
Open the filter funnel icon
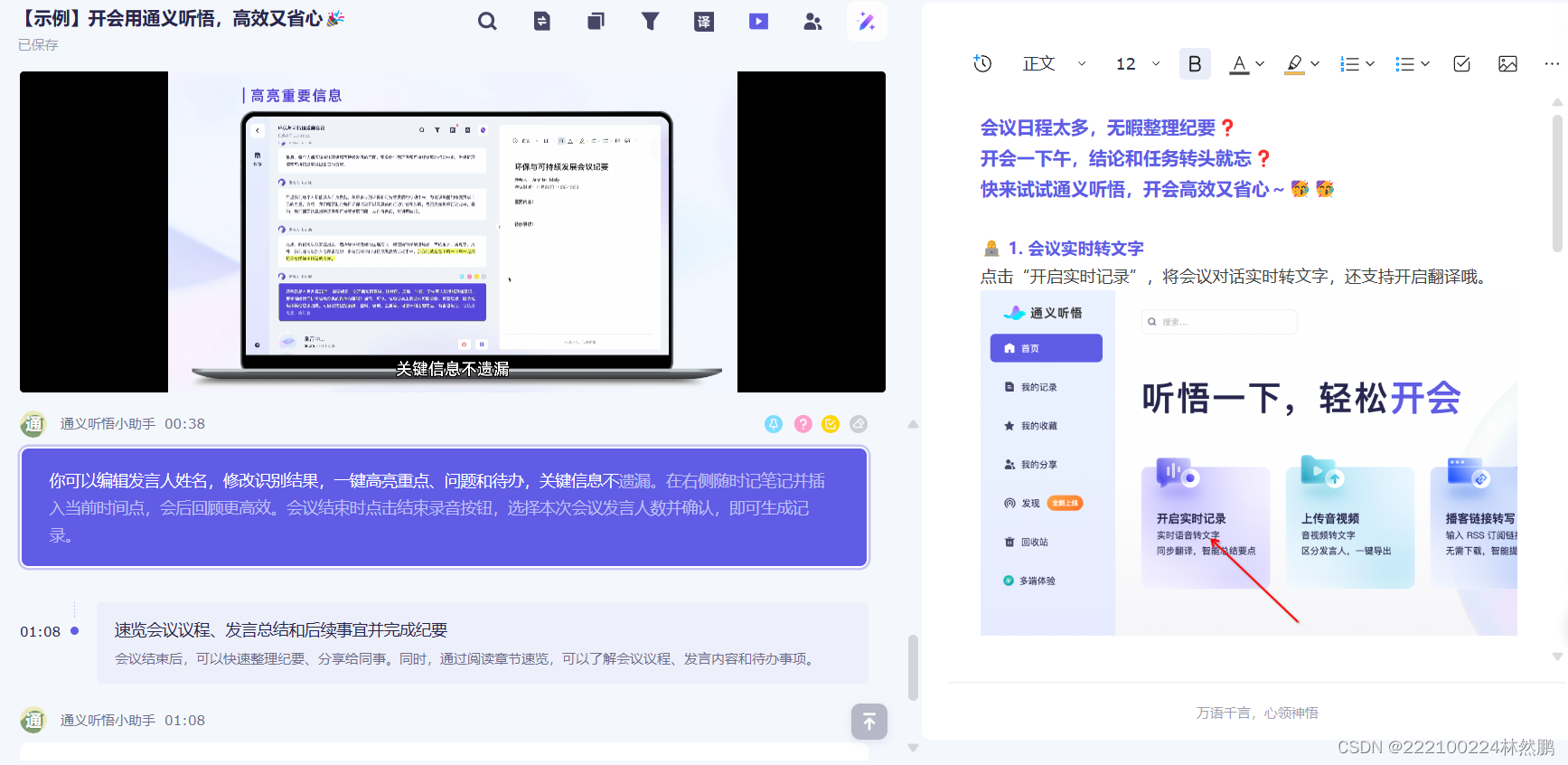[x=650, y=21]
